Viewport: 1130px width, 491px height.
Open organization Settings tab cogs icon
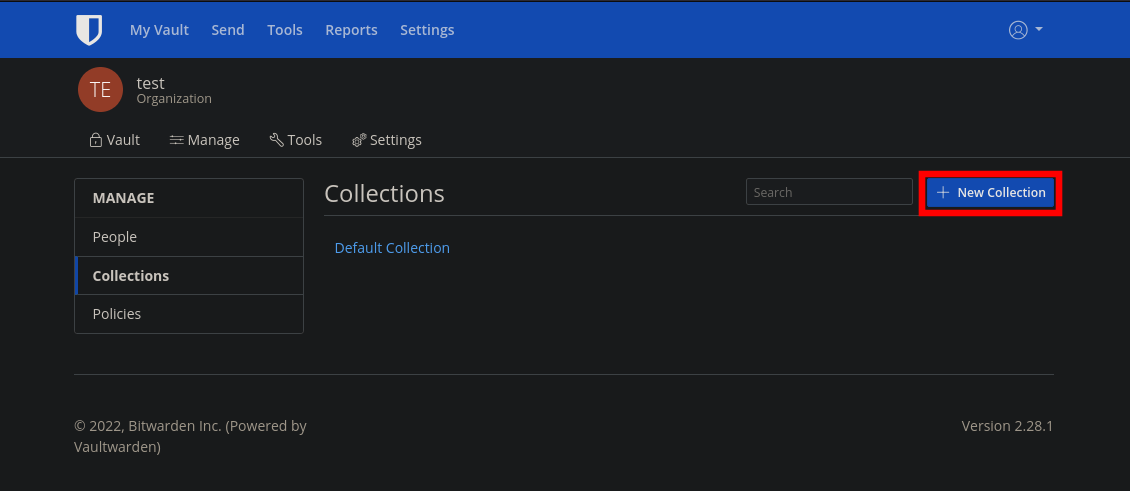[359, 140]
